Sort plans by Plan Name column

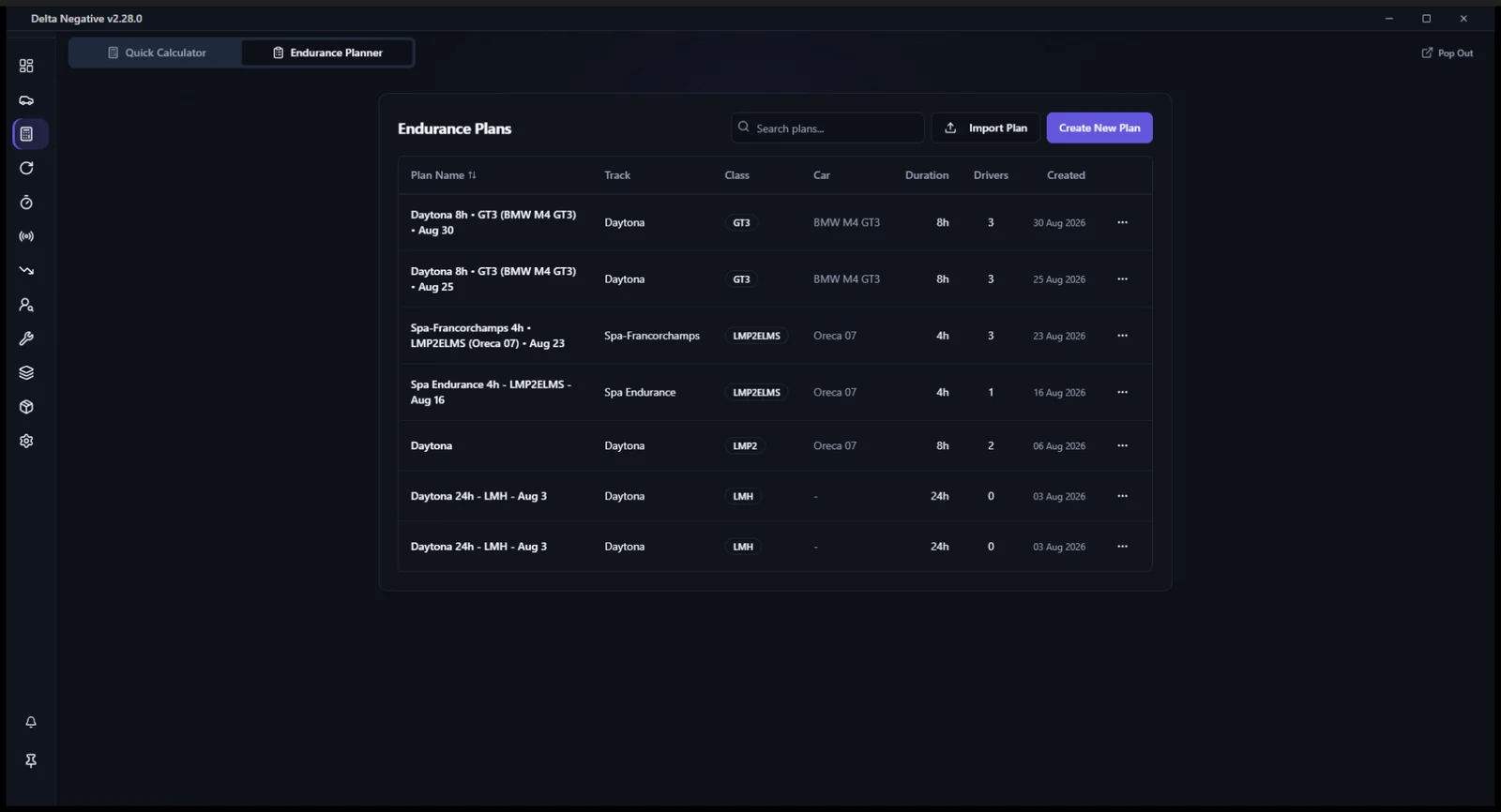coord(443,175)
